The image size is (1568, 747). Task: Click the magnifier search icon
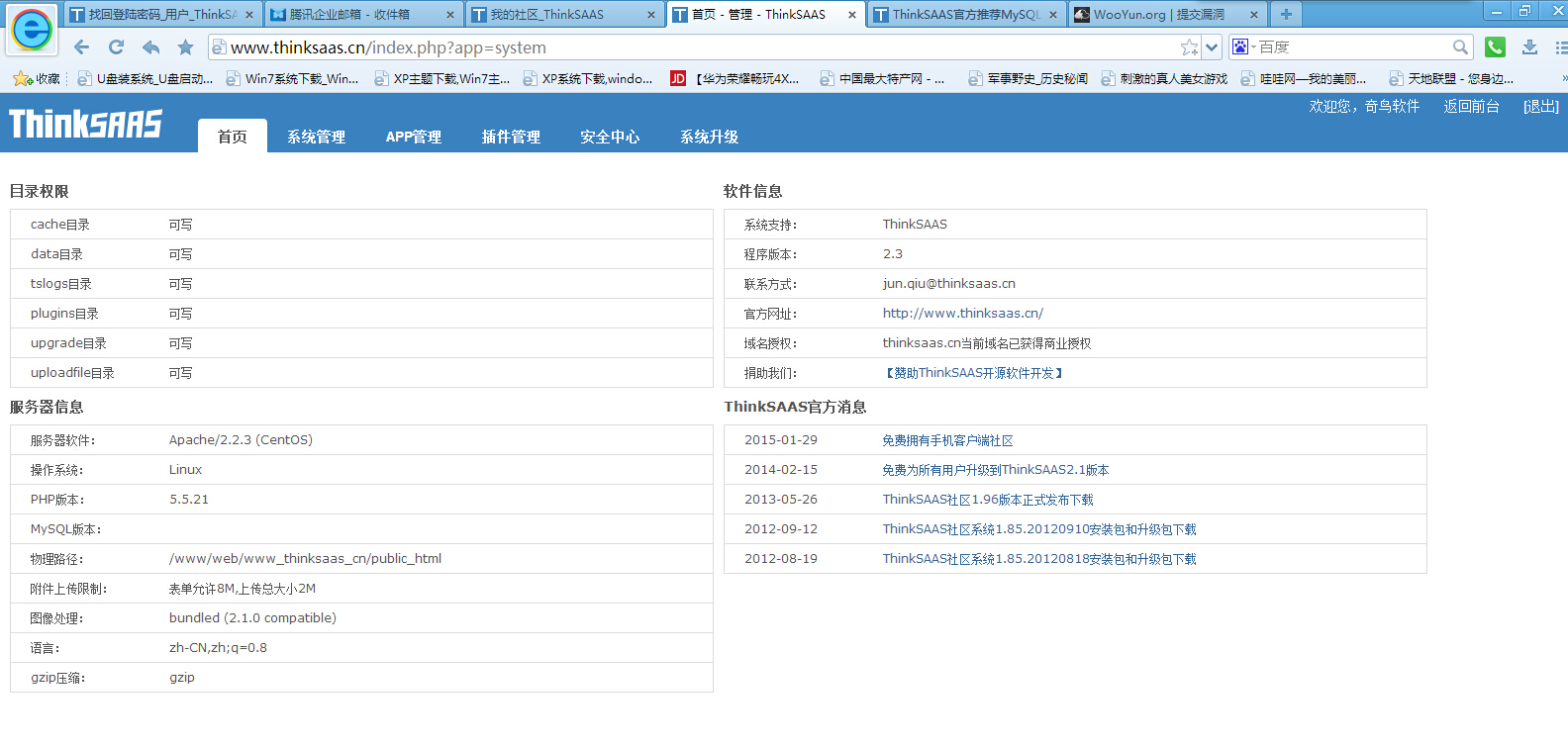pyautogui.click(x=1460, y=47)
